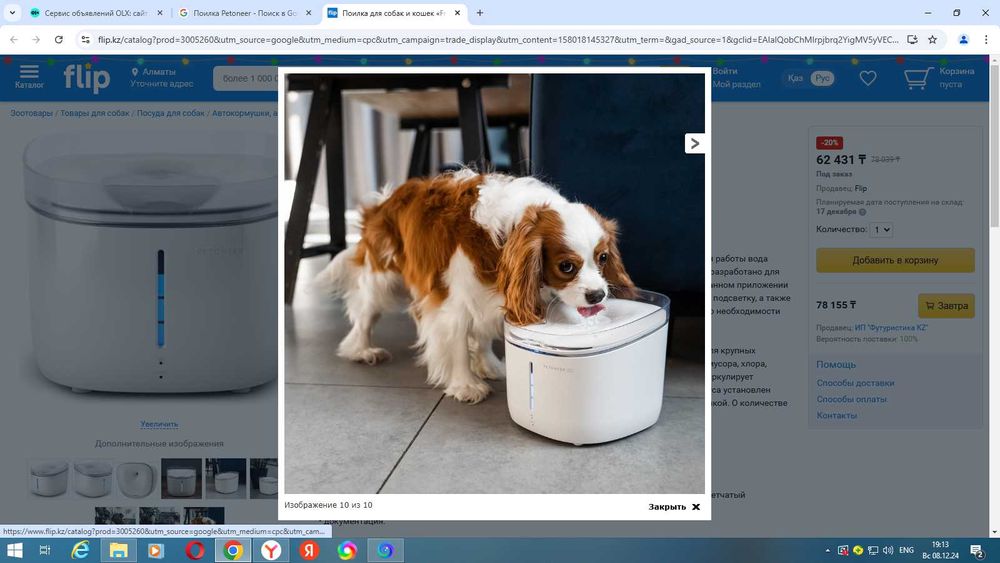Image resolution: width=1000 pixels, height=563 pixels.
Task: Open the Посуда для собак breadcrumb
Action: (x=170, y=113)
